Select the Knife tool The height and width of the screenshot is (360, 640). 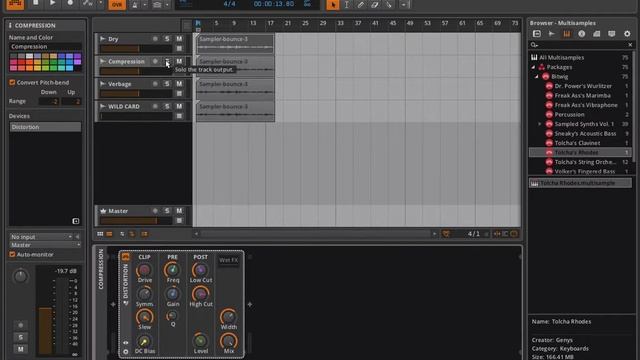(x=389, y=4)
